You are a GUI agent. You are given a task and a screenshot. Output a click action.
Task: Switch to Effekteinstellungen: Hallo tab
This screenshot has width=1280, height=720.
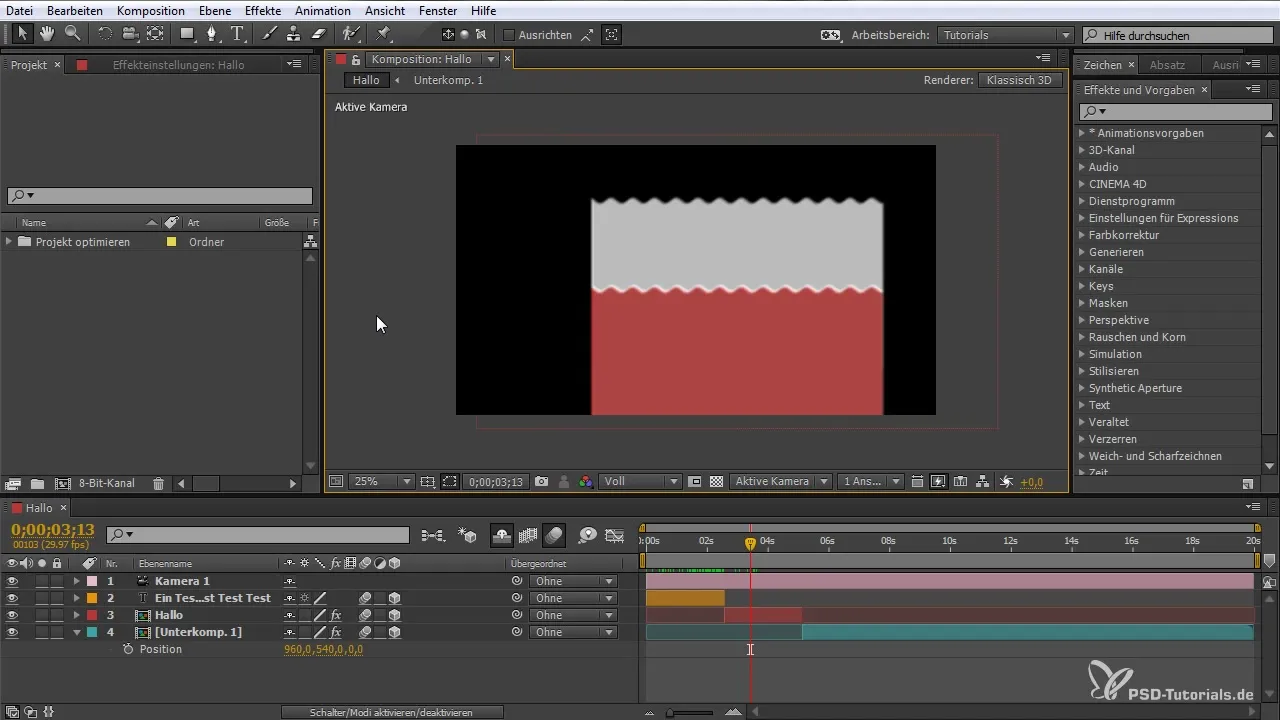[x=178, y=65]
